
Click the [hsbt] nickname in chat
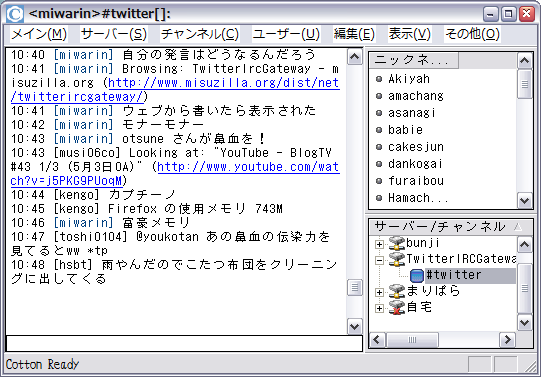pos(73,265)
